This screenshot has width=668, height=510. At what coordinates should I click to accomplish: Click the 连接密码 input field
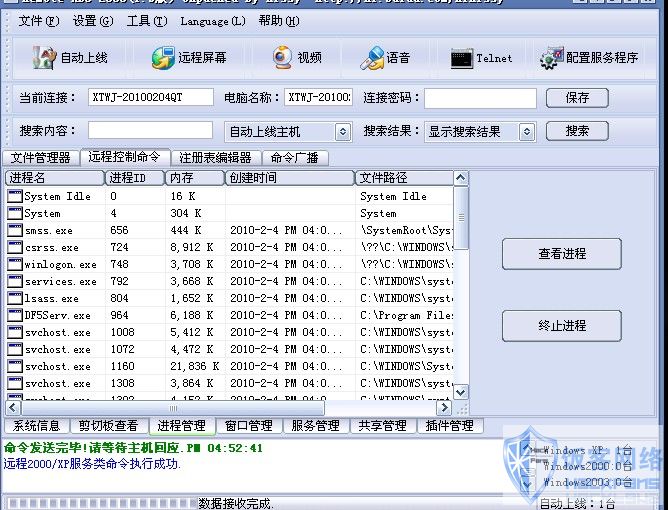[x=480, y=98]
